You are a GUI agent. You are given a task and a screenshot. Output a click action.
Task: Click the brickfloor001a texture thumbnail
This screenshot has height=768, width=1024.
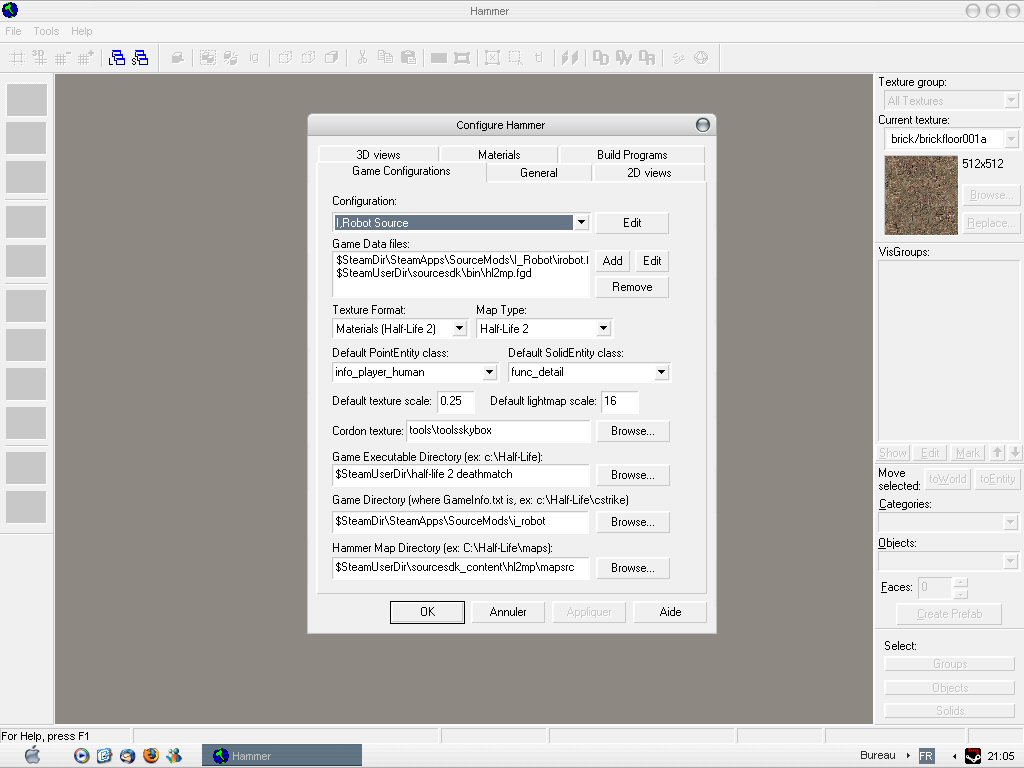coord(921,195)
